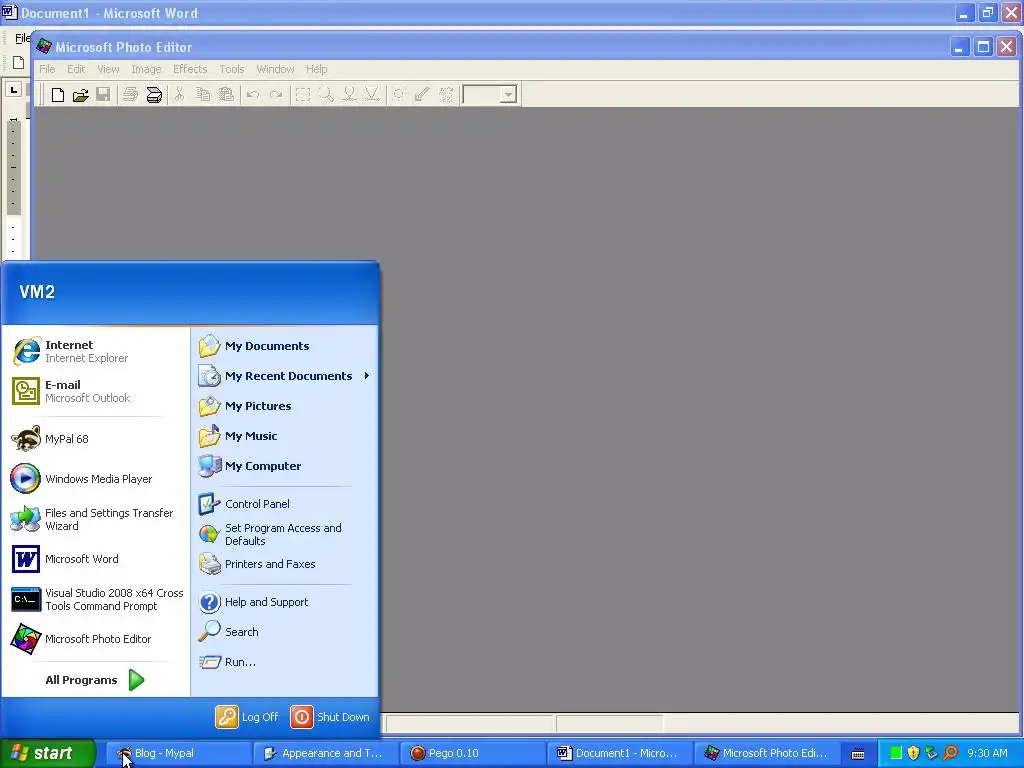
Task: Open My Documents folder
Action: 285,346
